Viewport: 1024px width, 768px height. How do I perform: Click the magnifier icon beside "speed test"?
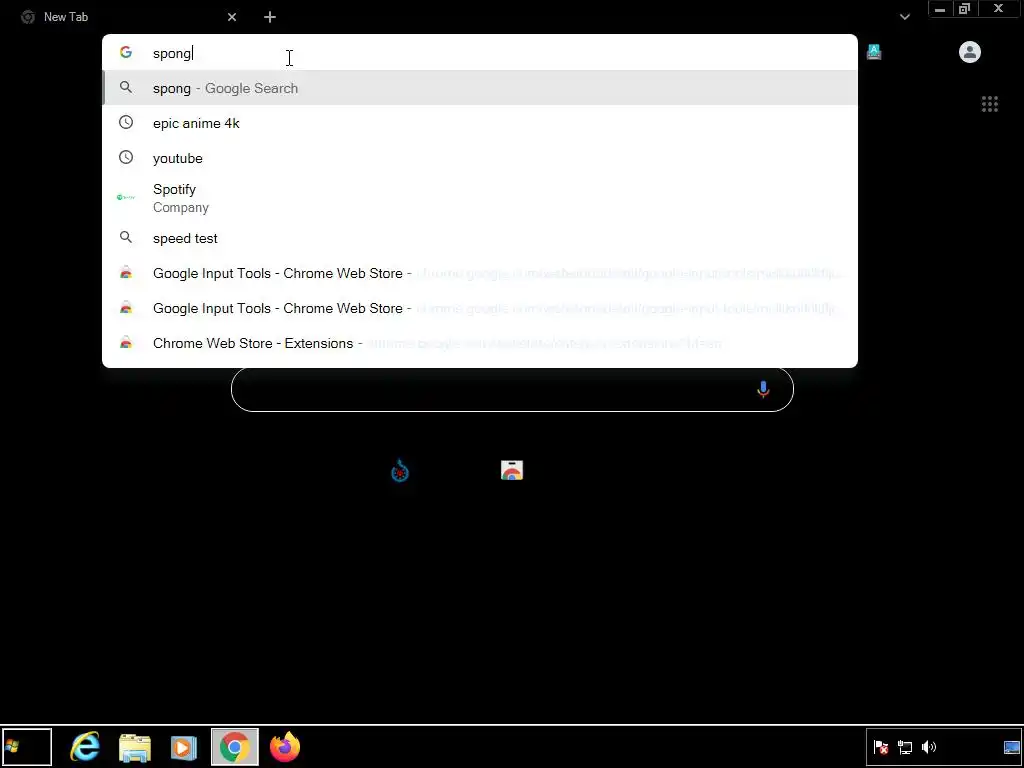126,238
